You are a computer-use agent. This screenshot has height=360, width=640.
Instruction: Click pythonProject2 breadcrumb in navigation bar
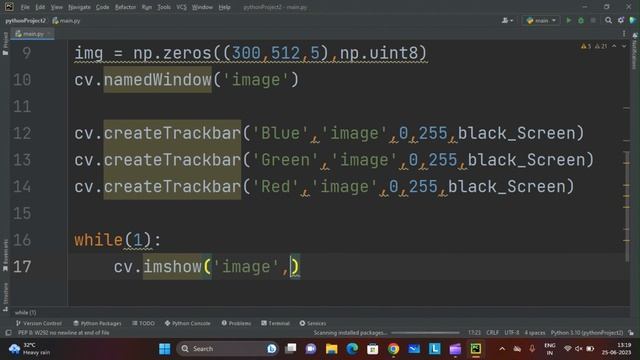point(25,20)
